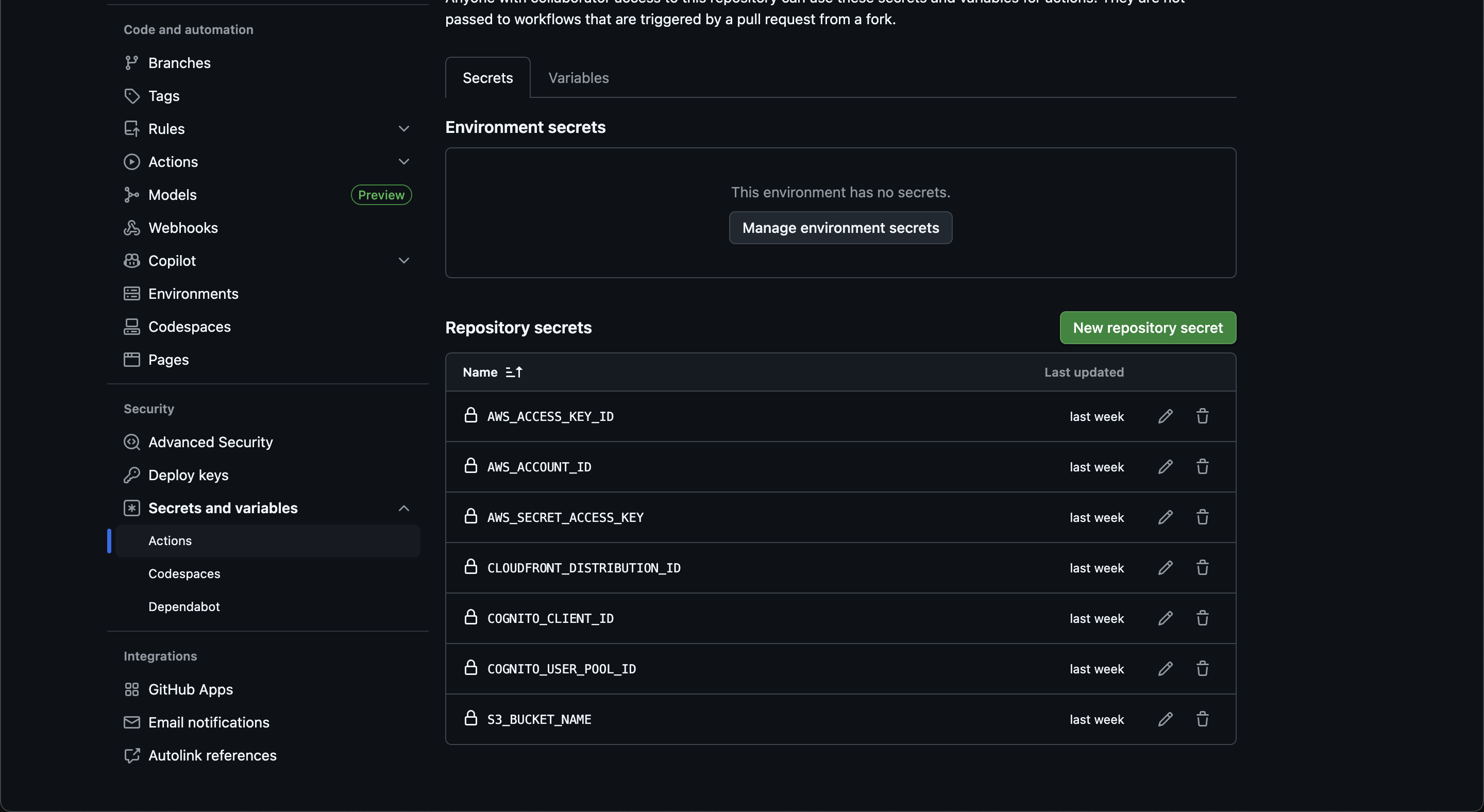
Task: Click Manage environment secrets button
Action: (x=840, y=228)
